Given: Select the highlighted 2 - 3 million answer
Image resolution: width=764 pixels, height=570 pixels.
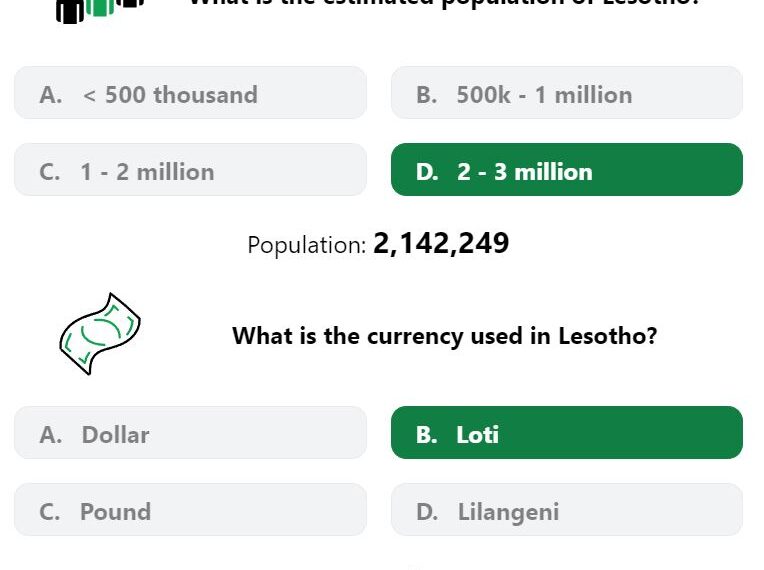Looking at the screenshot, I should [x=567, y=170].
